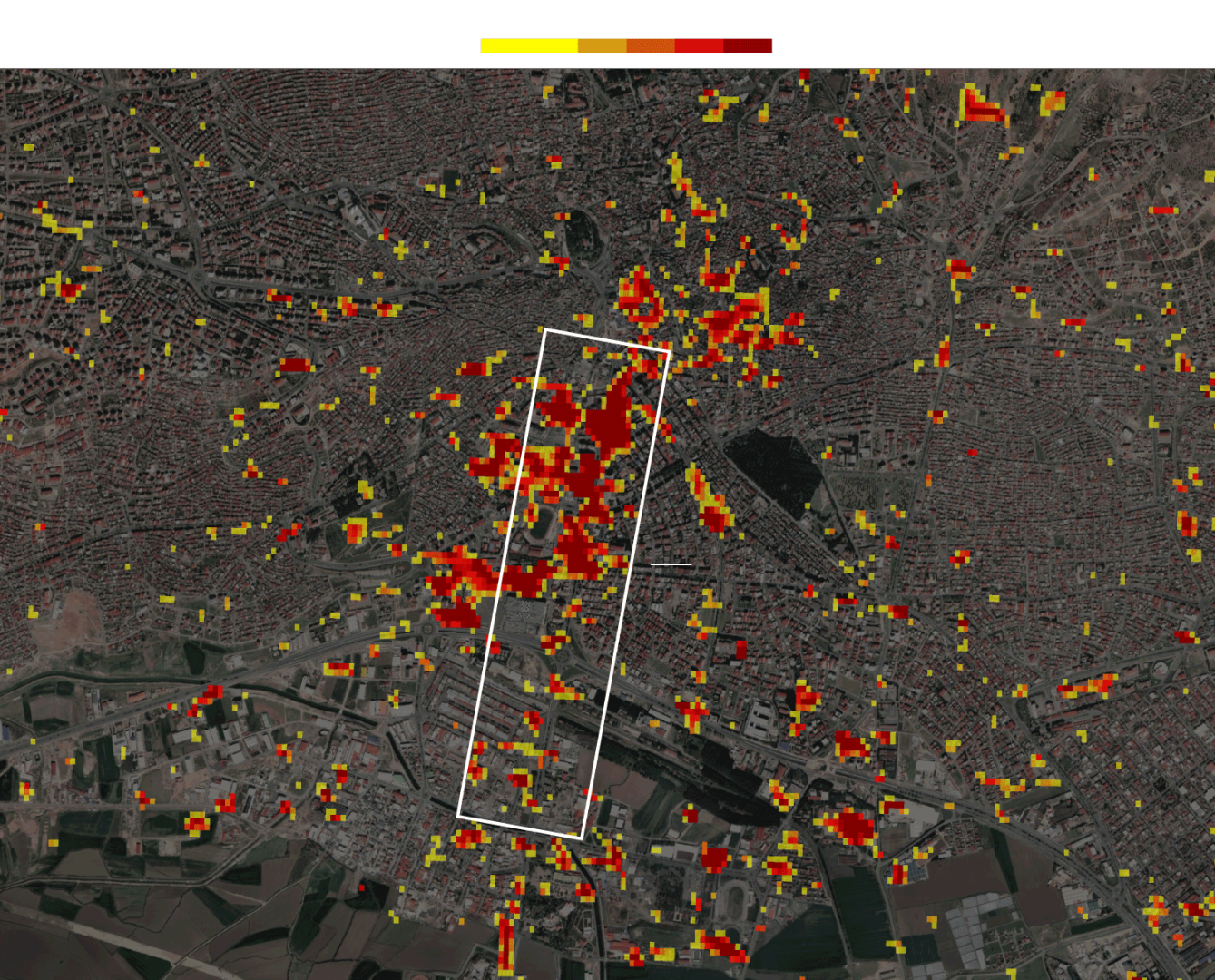This screenshot has width=1215, height=980.
Task: Select the dark red segment of the legend
Action: pyautogui.click(x=748, y=46)
